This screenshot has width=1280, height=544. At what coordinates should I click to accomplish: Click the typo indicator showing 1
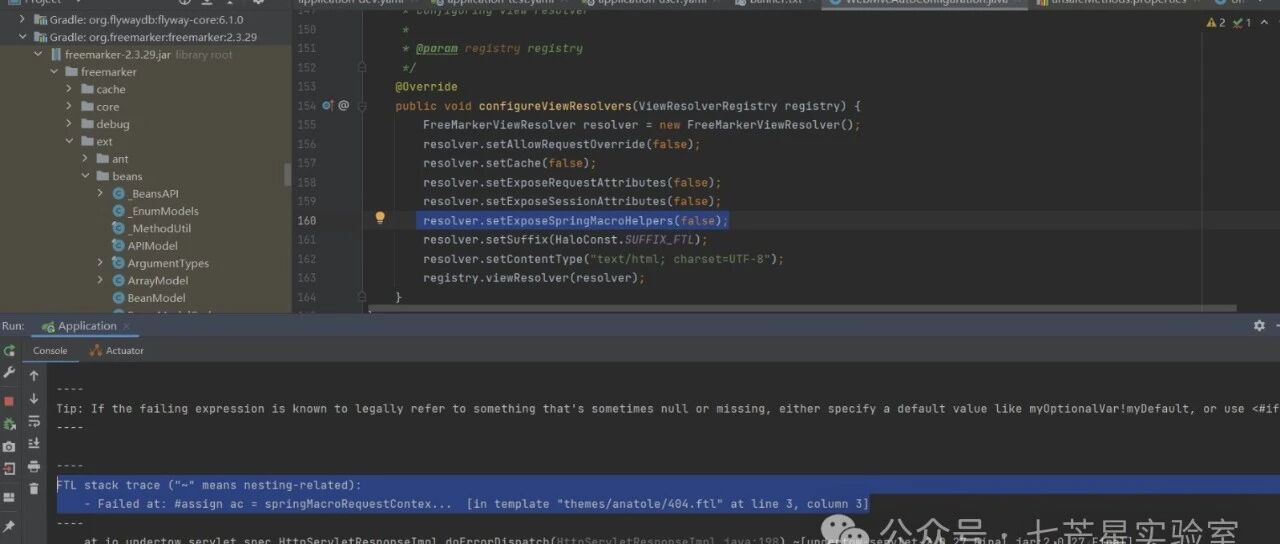[1240, 22]
